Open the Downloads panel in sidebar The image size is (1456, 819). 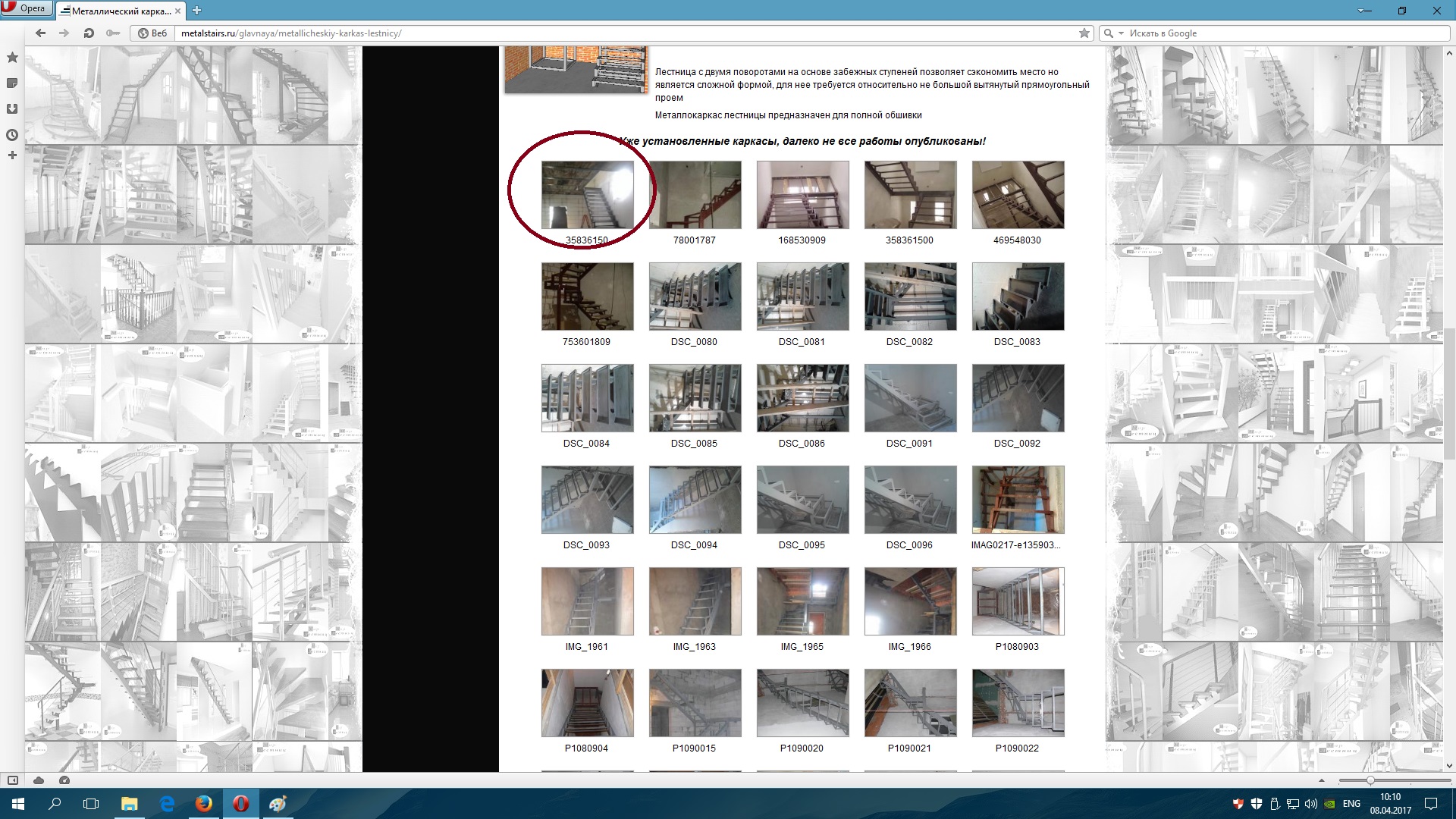12,109
